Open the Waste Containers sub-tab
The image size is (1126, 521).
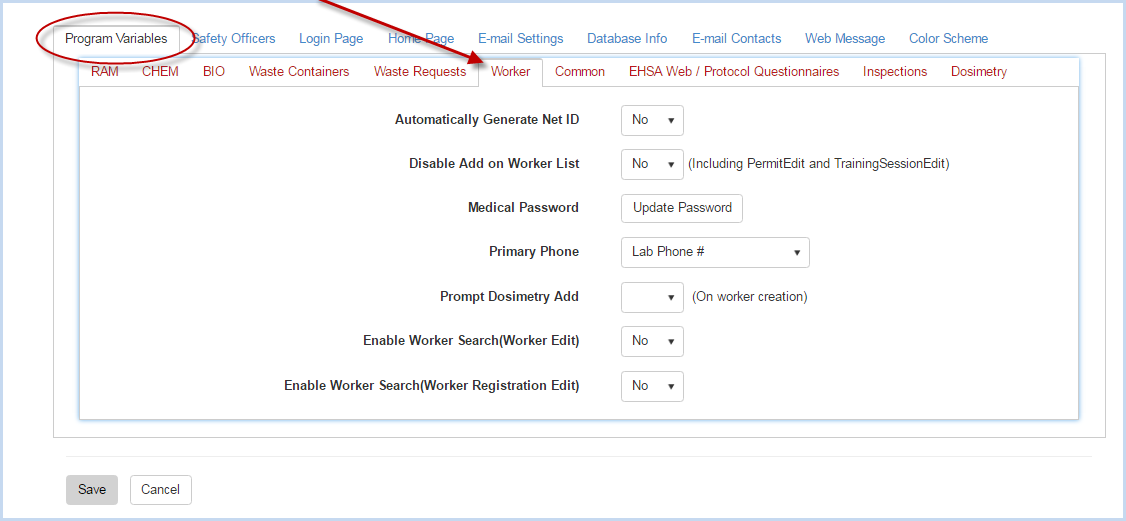tap(299, 72)
